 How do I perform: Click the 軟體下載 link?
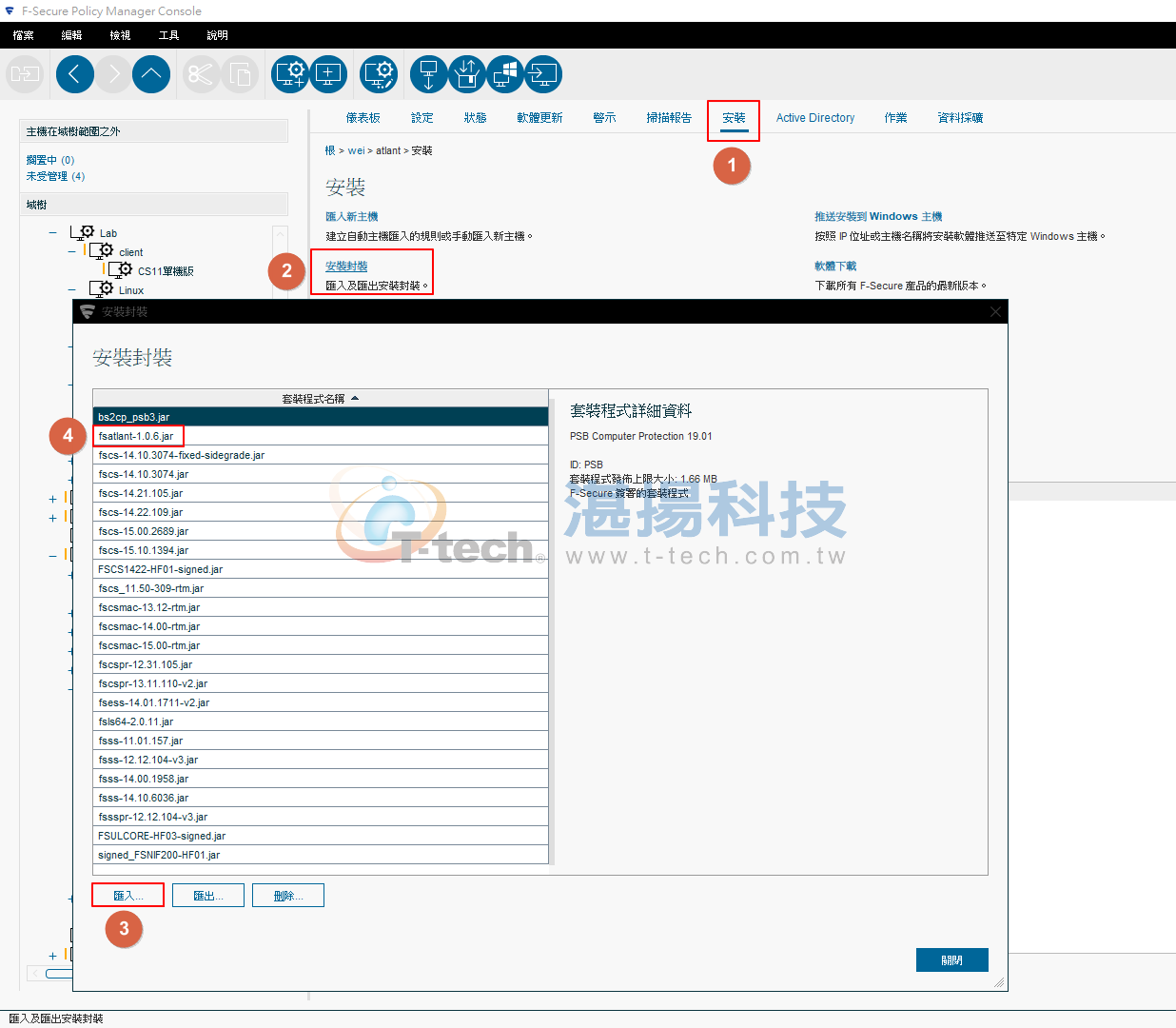click(835, 267)
